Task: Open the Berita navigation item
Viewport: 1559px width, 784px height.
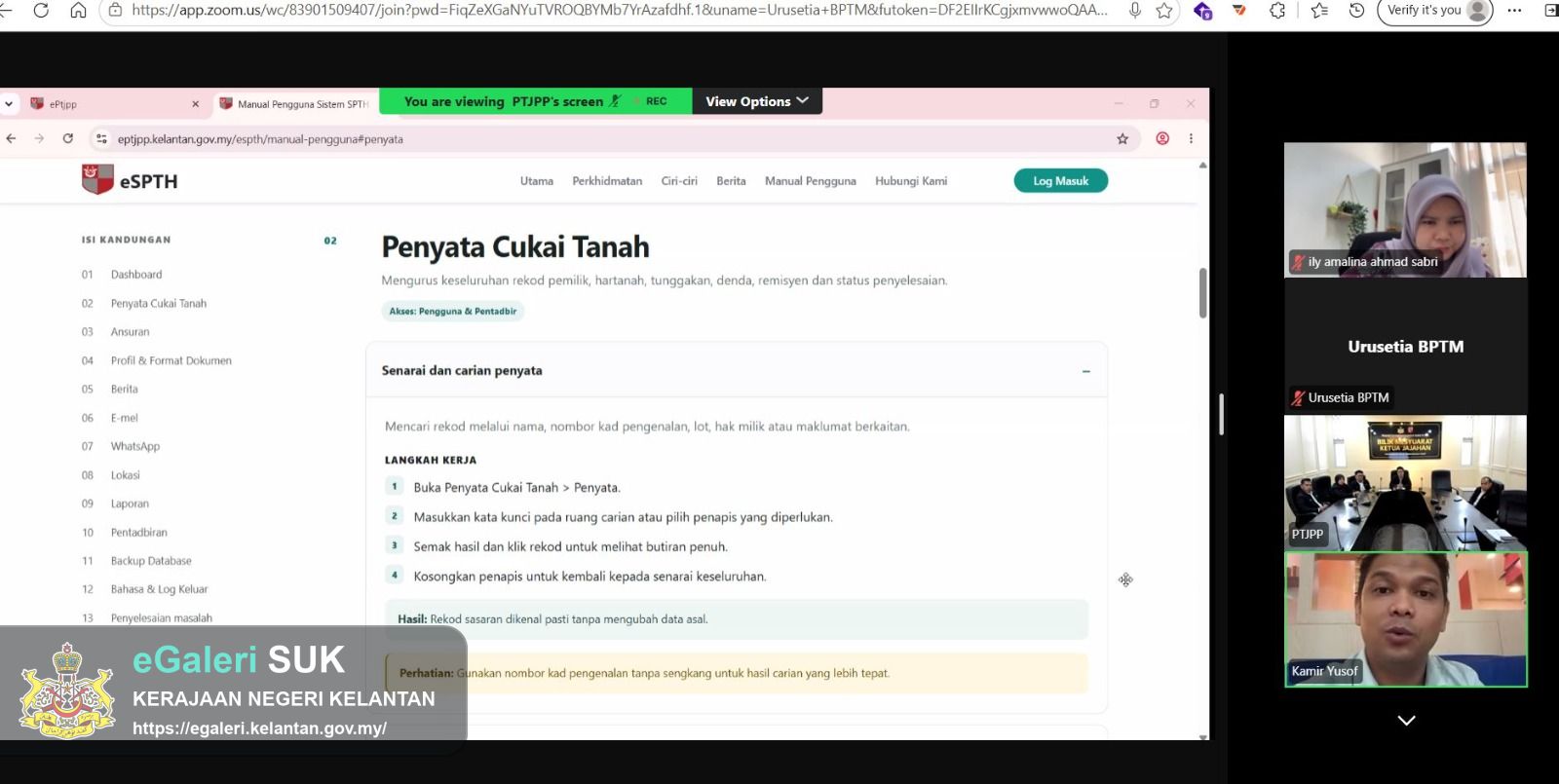Action: pos(731,181)
